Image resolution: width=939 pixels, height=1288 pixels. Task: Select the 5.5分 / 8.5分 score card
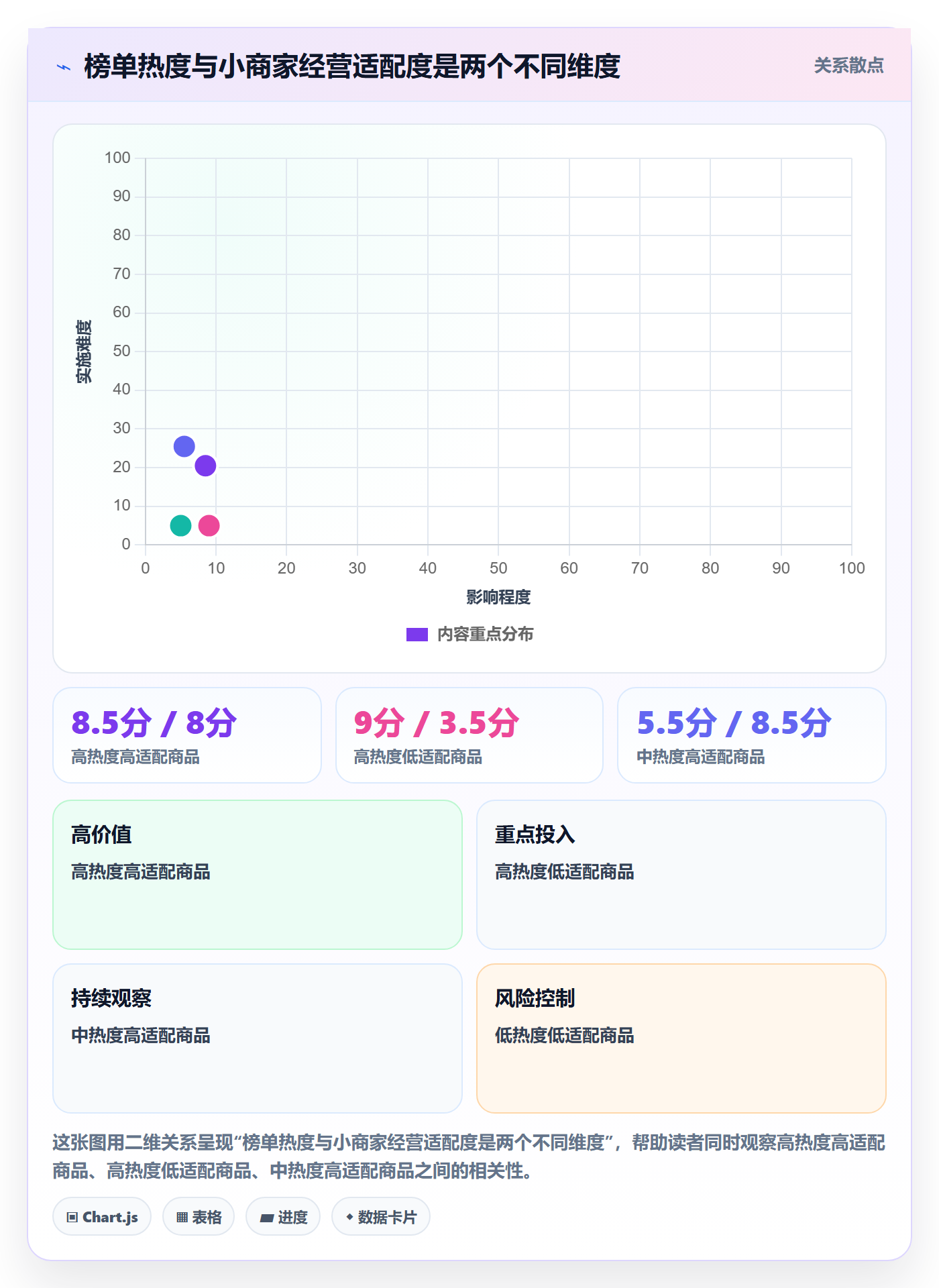[752, 735]
